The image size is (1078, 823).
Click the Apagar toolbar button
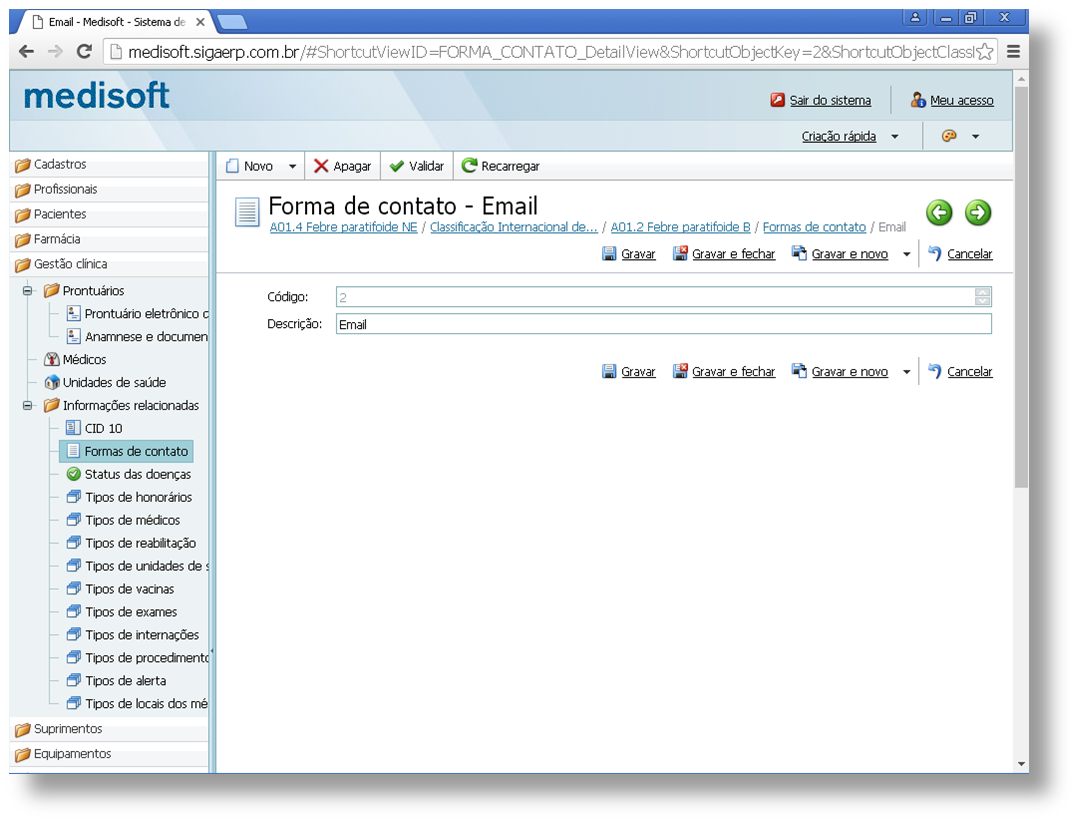342,166
